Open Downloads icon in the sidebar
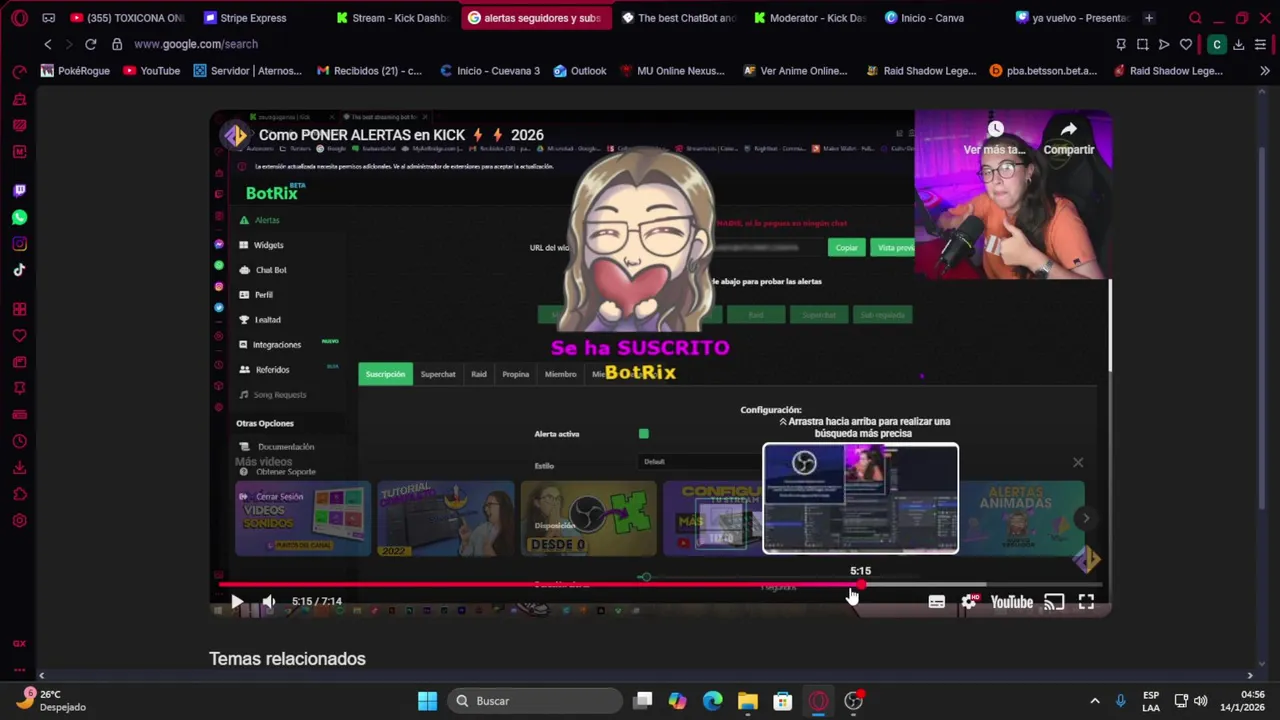Viewport: 1280px width, 720px height. pos(19,467)
